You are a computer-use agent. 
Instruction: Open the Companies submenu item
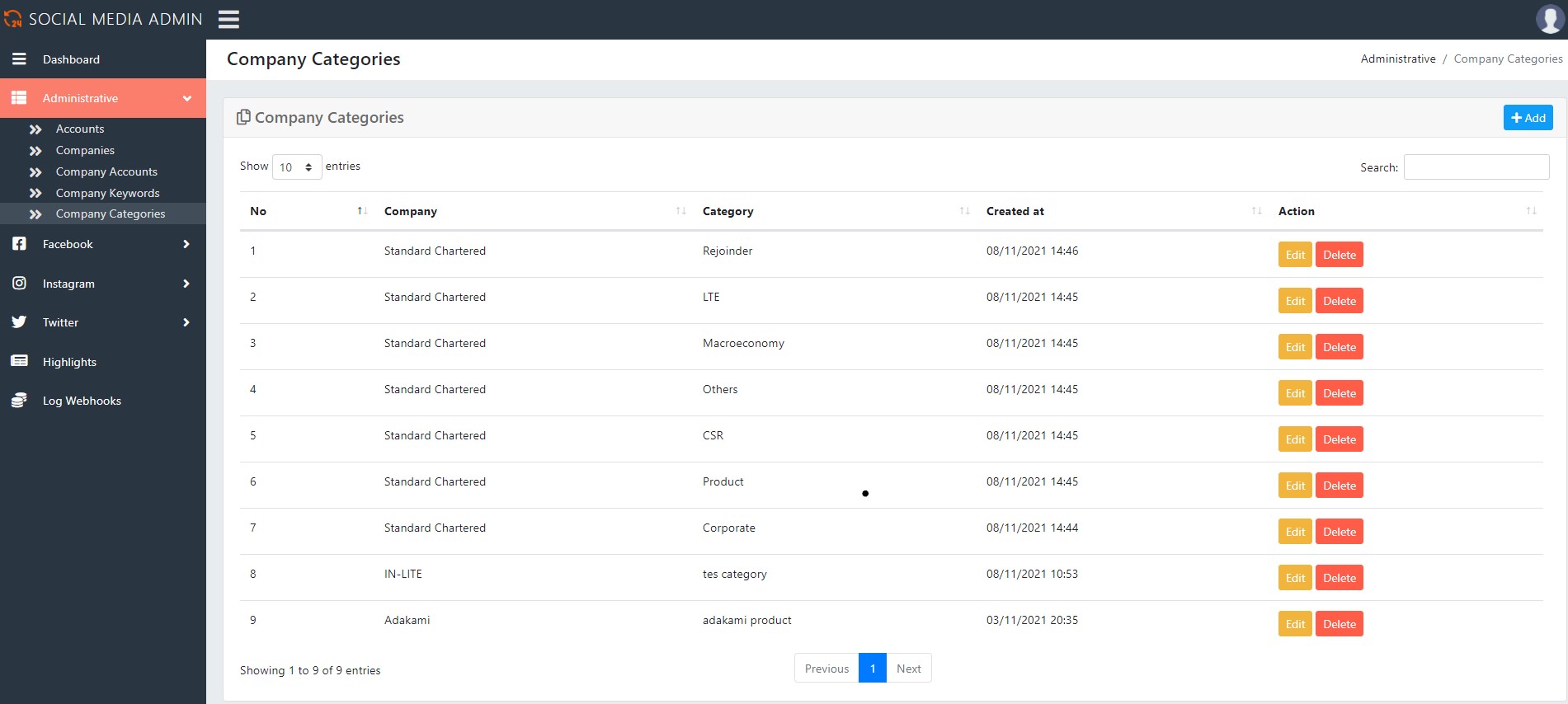pyautogui.click(x=85, y=150)
